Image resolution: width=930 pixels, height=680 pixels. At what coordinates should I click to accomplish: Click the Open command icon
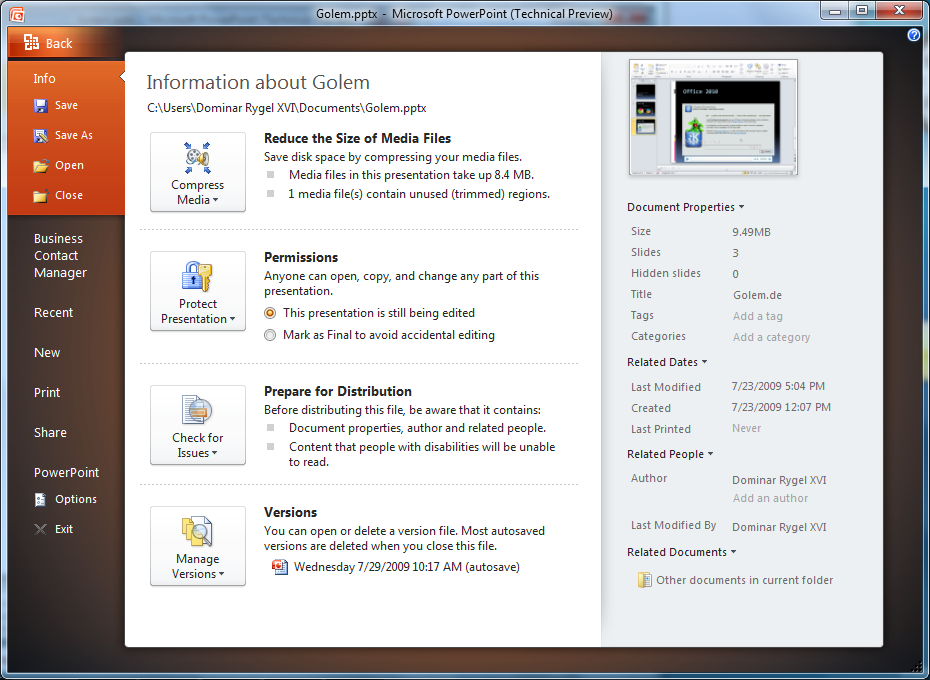point(39,165)
